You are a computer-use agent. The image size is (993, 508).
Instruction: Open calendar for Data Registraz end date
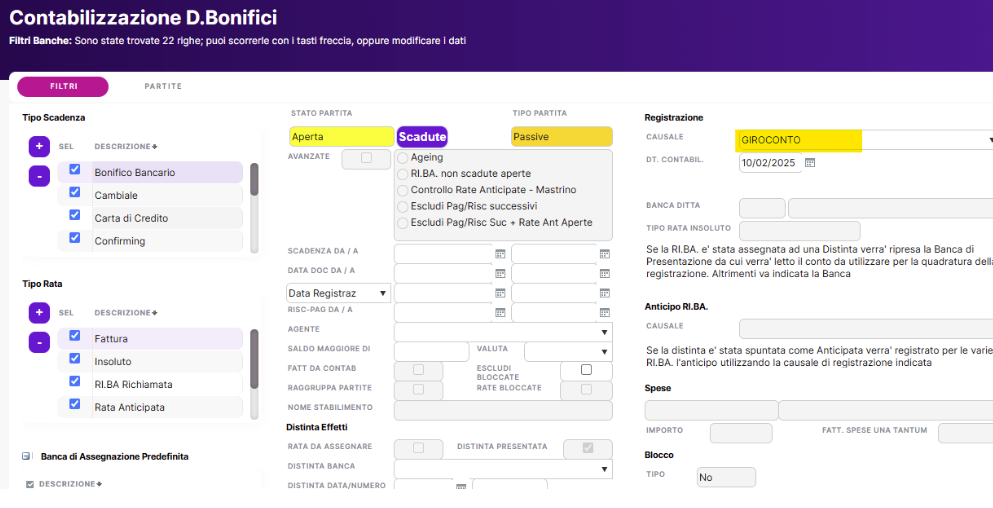(605, 293)
